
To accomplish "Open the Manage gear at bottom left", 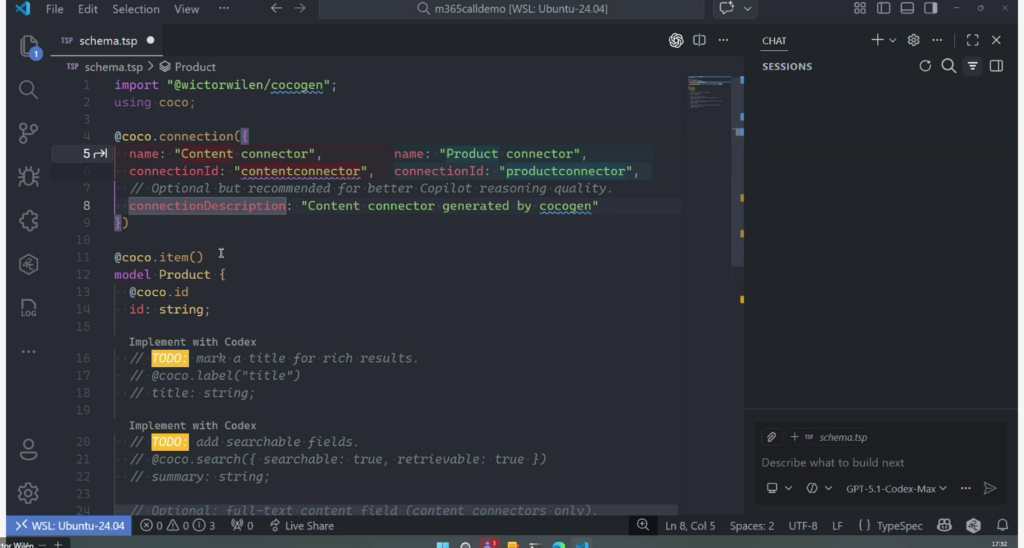I will pos(28,493).
